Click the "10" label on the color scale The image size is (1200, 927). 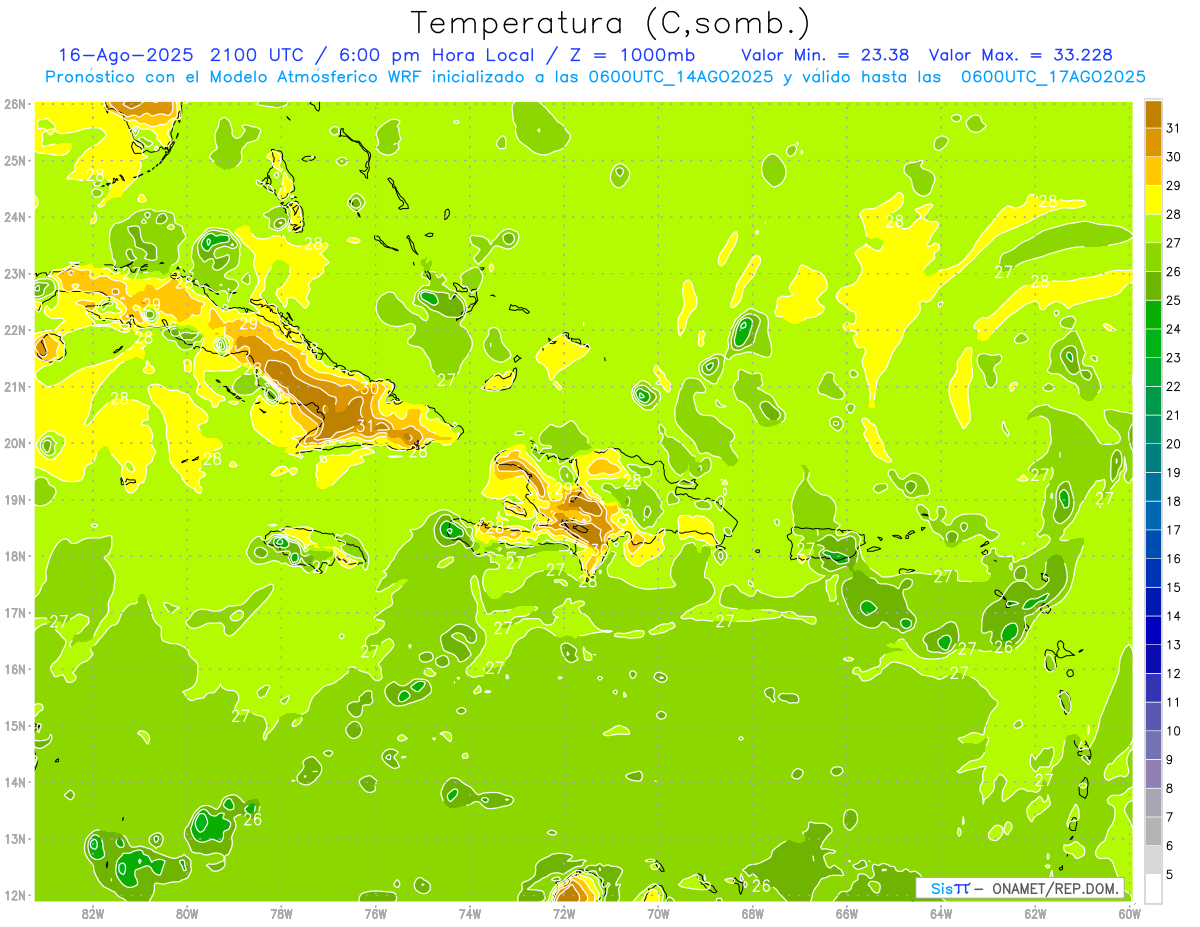coord(1173,731)
